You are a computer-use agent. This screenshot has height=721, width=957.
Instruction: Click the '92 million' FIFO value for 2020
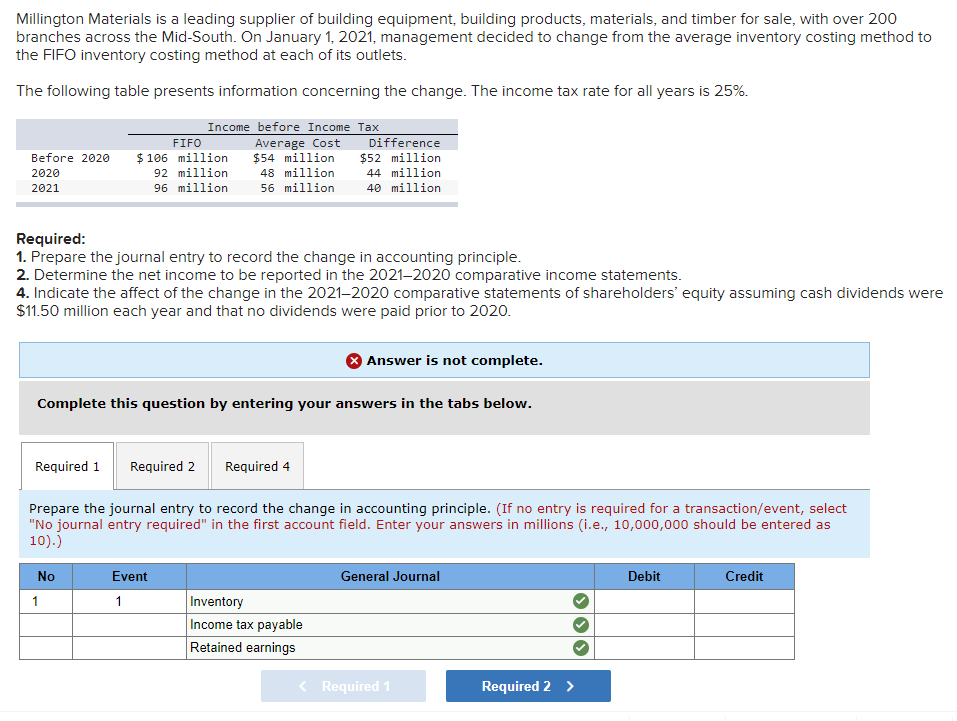tap(190, 173)
